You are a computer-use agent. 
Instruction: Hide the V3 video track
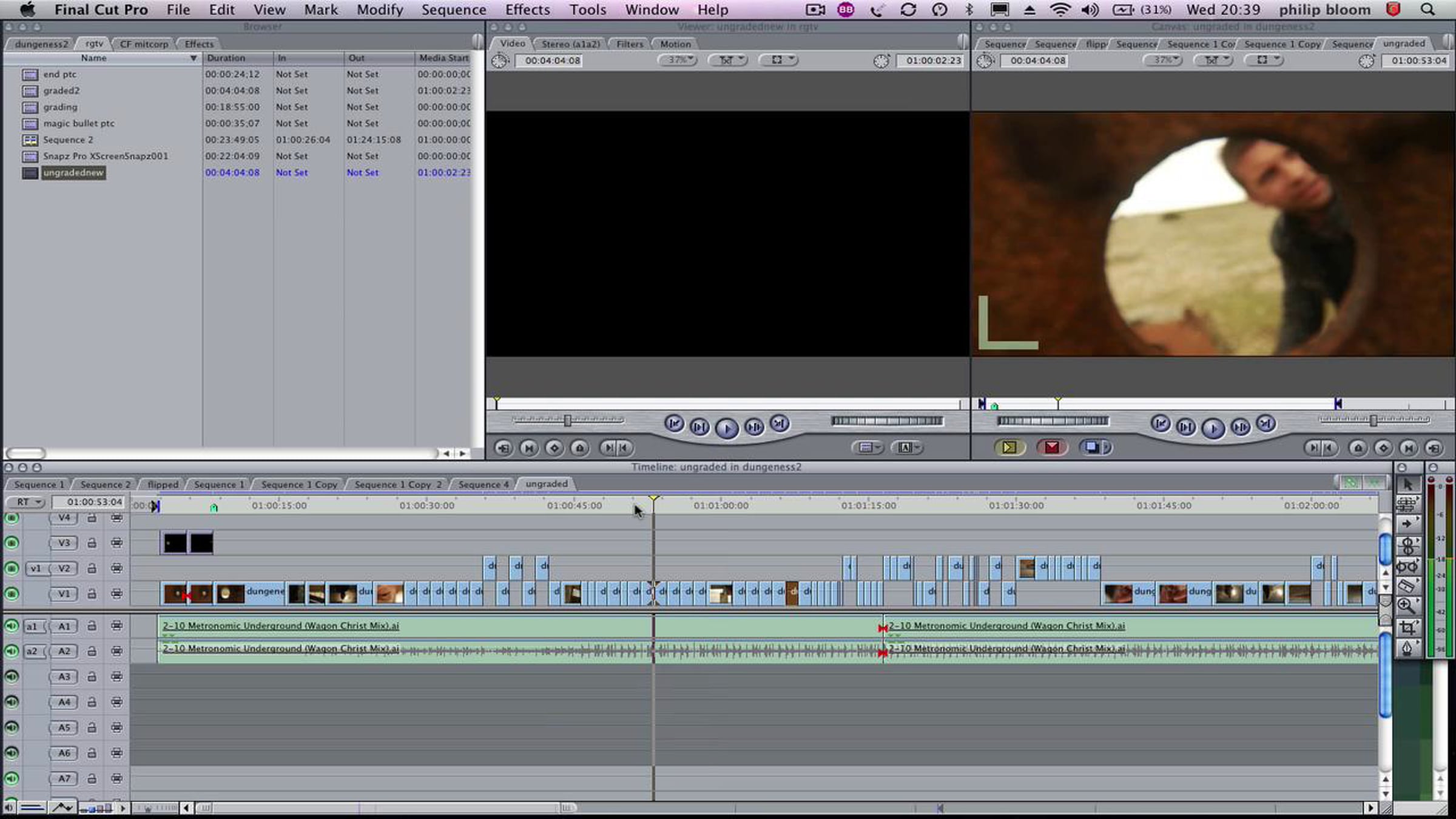(x=12, y=543)
